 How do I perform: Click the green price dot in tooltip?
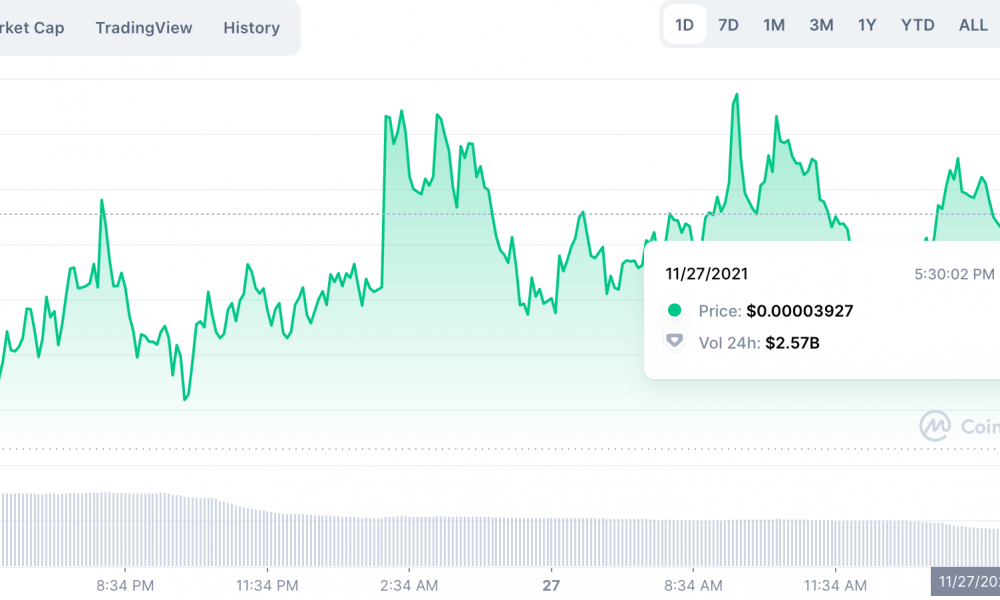click(x=674, y=311)
